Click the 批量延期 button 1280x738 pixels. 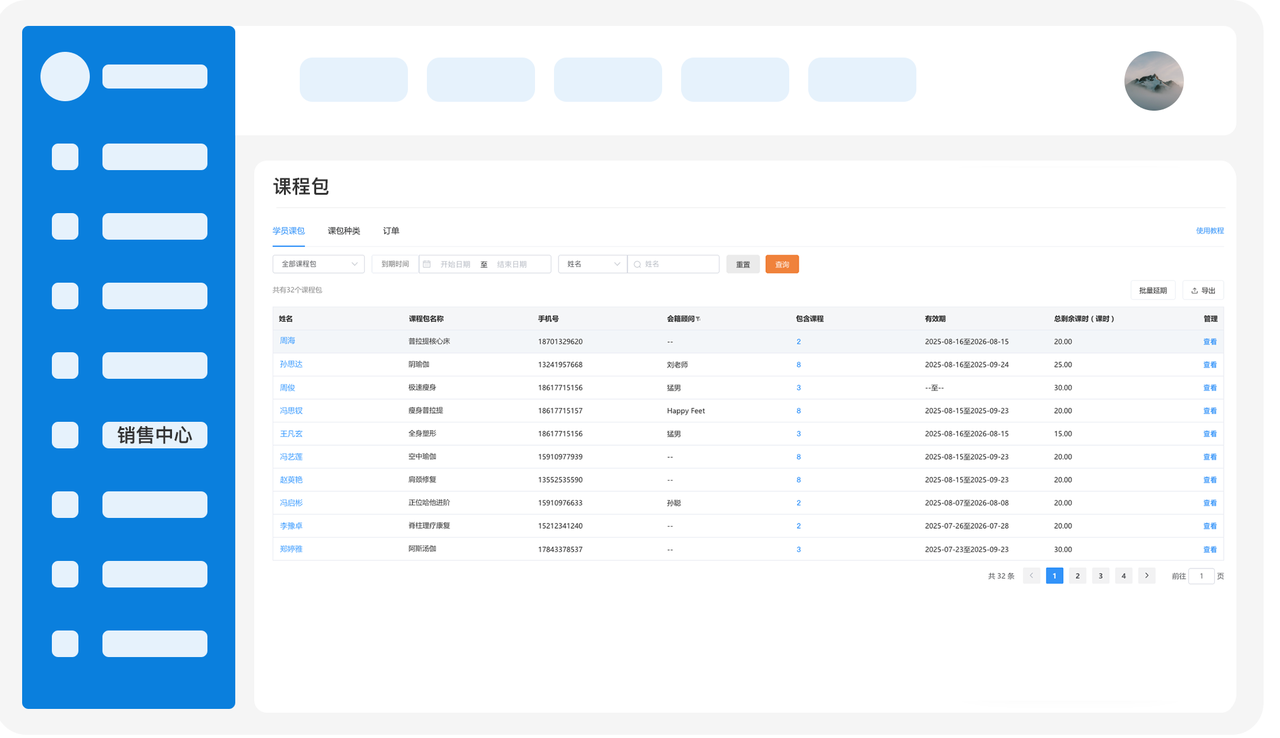coord(1152,291)
